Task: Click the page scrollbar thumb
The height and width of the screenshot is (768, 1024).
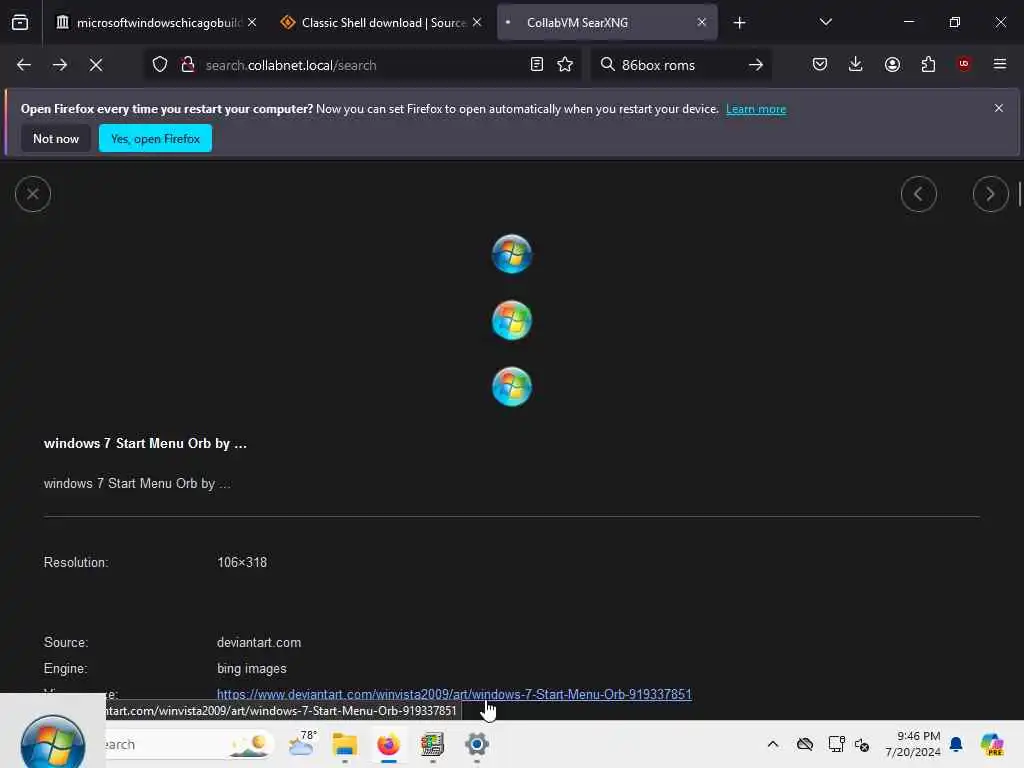Action: (x=1019, y=194)
